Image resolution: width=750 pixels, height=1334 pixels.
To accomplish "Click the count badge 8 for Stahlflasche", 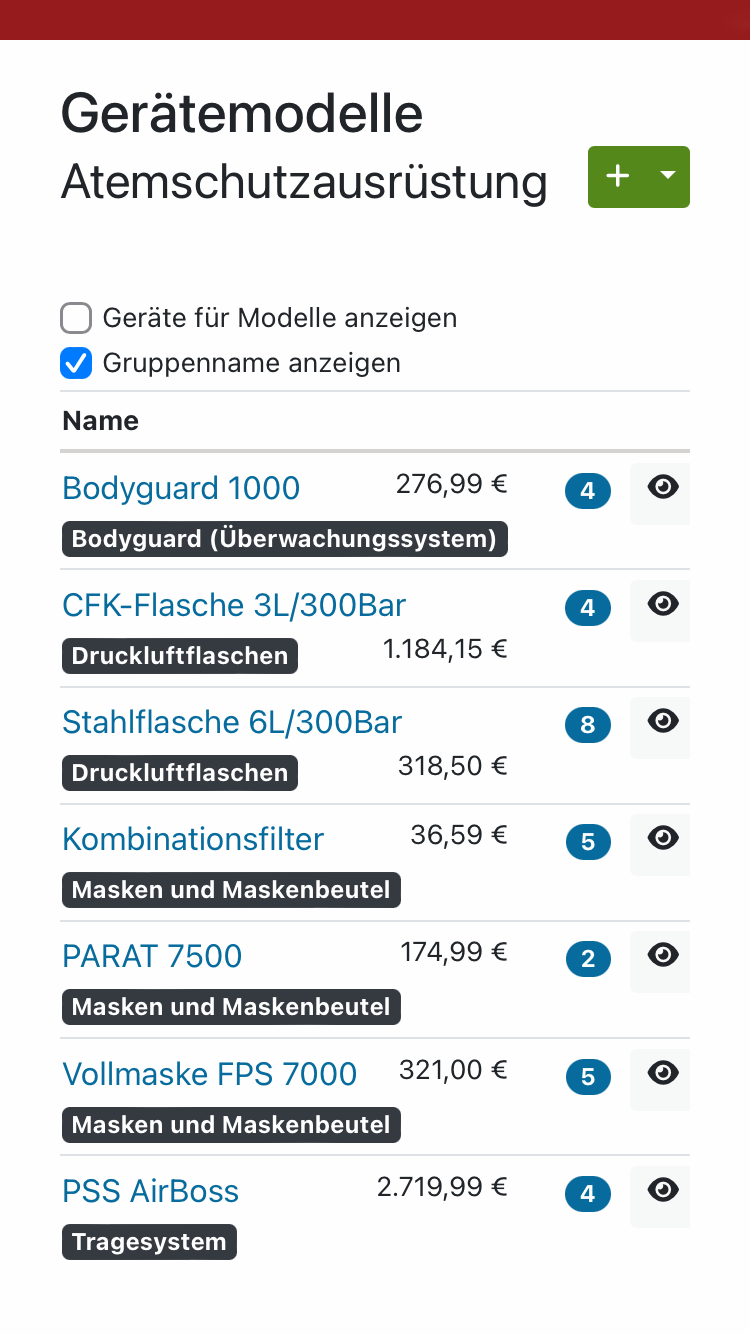I will 588,725.
